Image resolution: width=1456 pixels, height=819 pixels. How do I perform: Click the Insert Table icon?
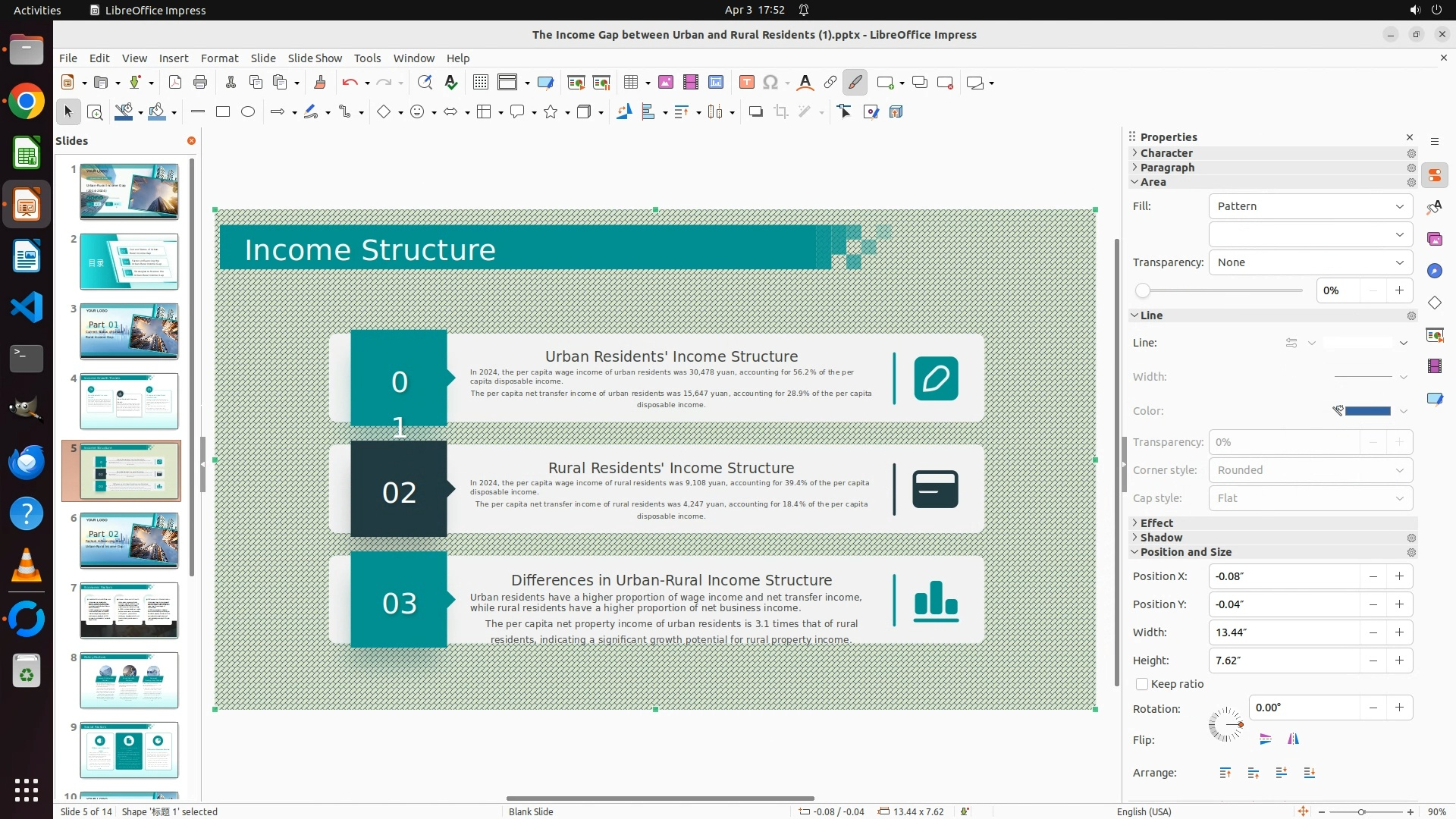point(630,83)
